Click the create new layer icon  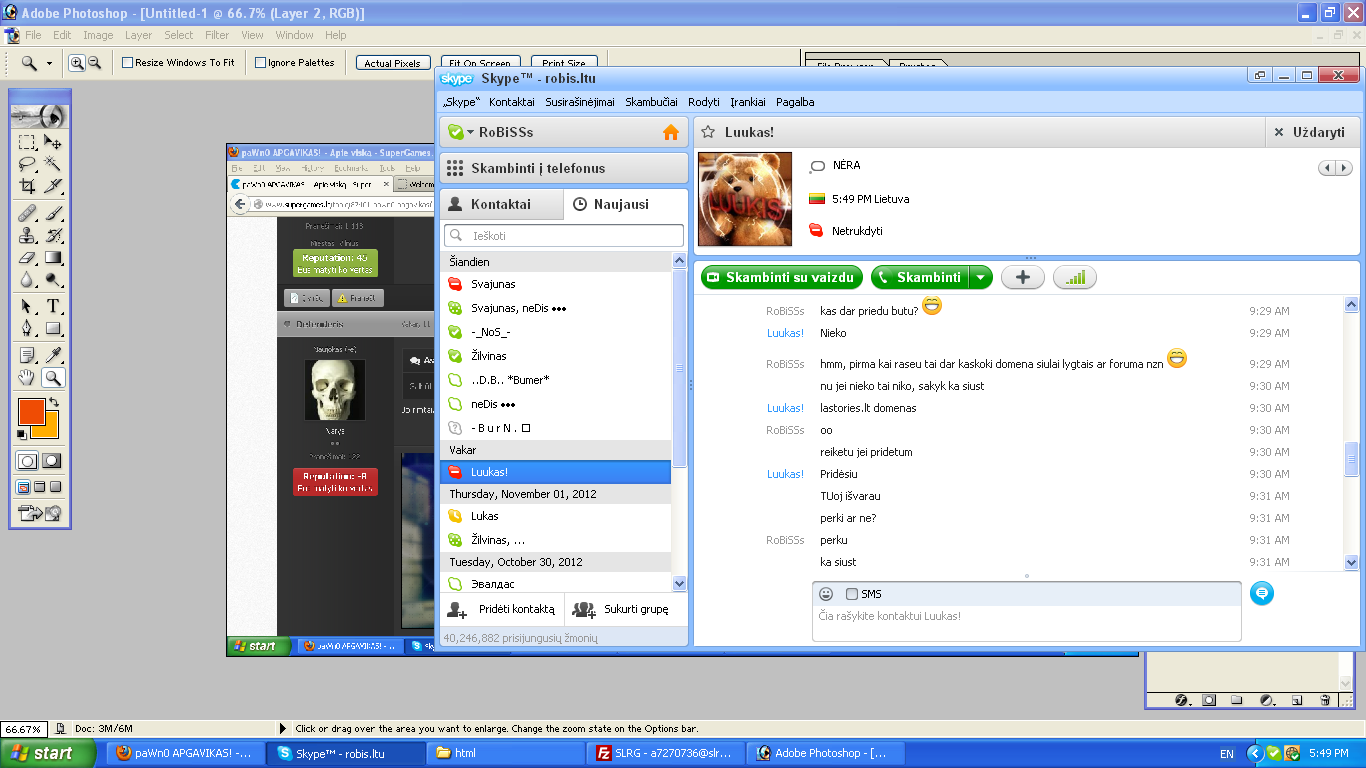(1297, 700)
